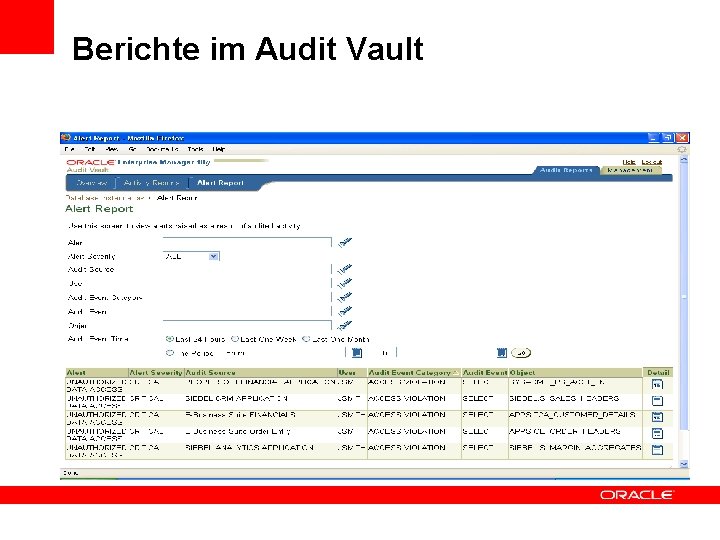Select the The Period radio option
720x540 pixels.
pos(170,353)
